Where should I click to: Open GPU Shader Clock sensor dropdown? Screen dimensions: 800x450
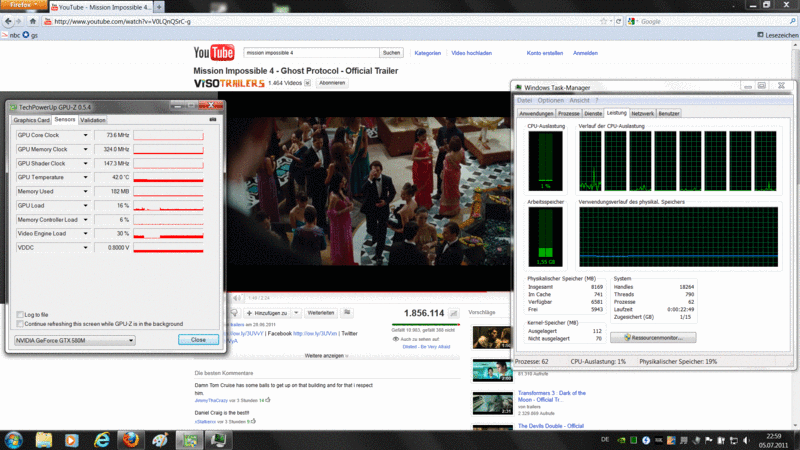(x=85, y=163)
